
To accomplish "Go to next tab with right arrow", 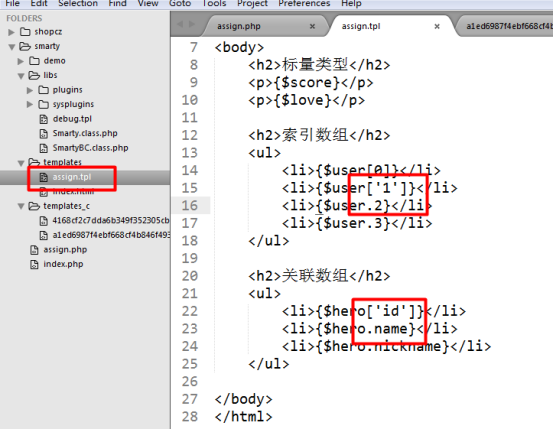I will [x=192, y=24].
